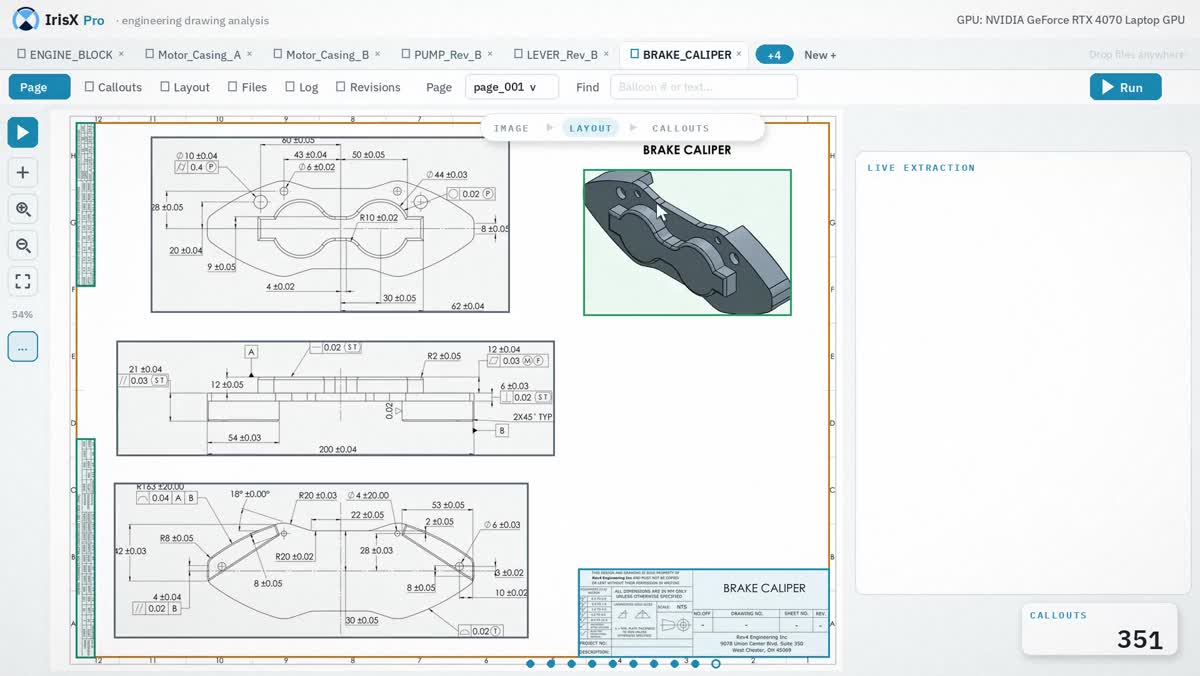Image resolution: width=1200 pixels, height=676 pixels.
Task: Switch to the Motor_Casing_A tab
Action: [199, 55]
